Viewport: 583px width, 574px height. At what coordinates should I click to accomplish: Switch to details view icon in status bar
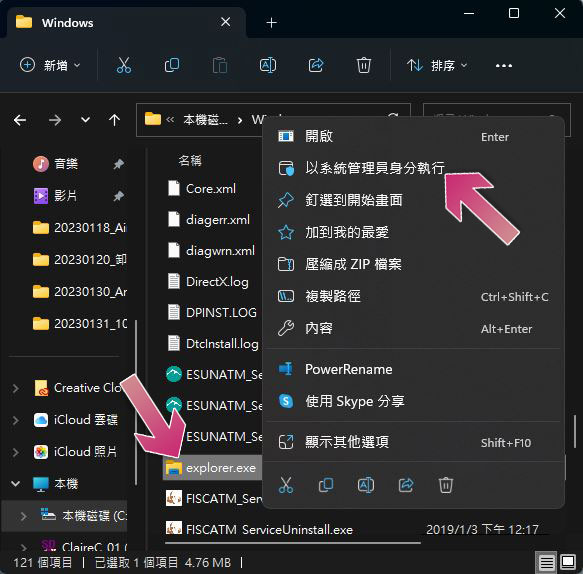pyautogui.click(x=546, y=562)
